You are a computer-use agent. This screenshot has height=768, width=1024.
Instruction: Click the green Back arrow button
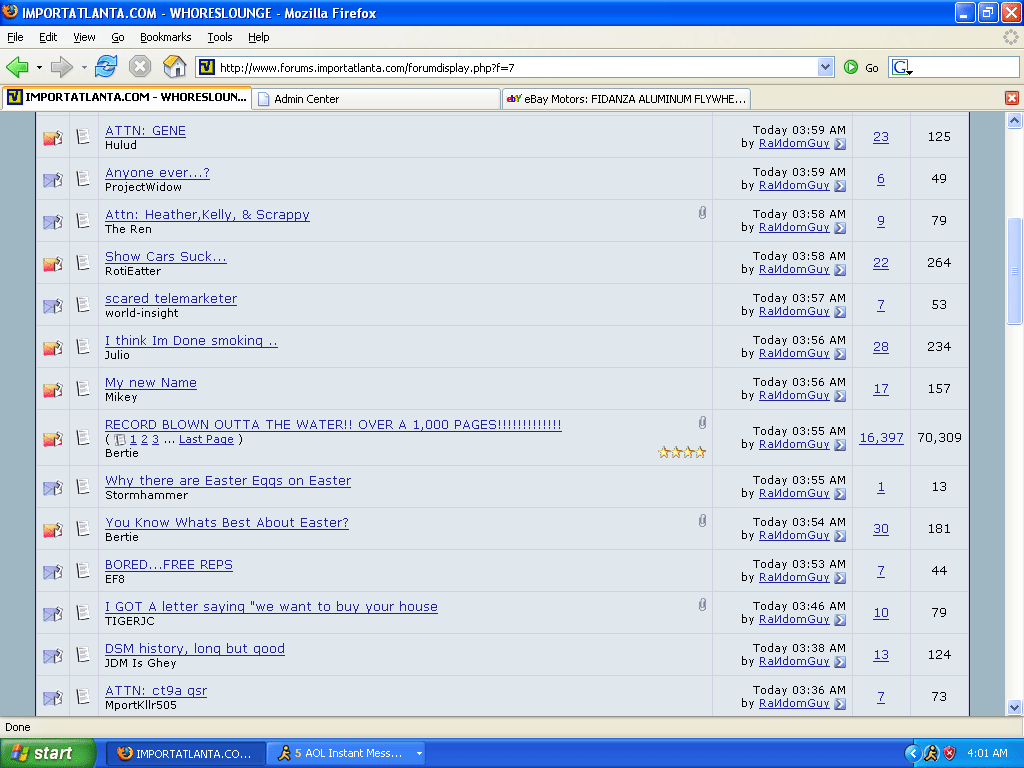(x=18, y=67)
